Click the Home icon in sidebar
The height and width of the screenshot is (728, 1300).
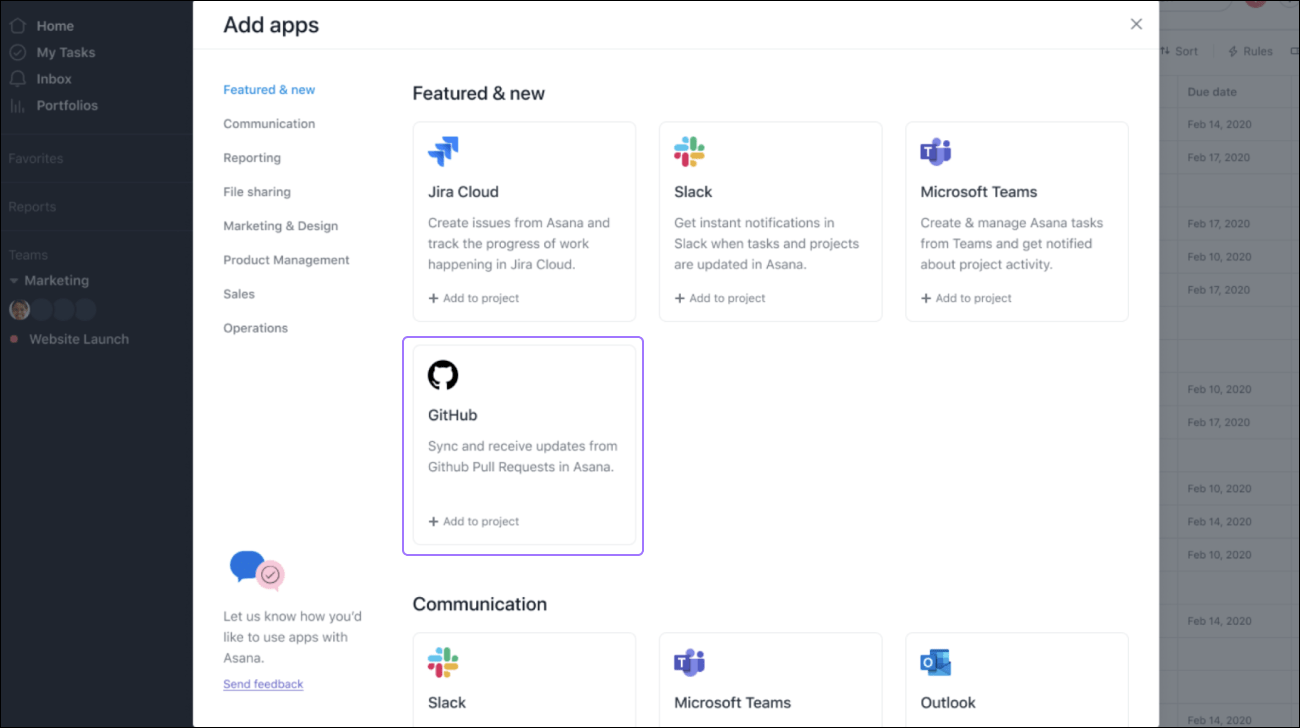pyautogui.click(x=18, y=26)
